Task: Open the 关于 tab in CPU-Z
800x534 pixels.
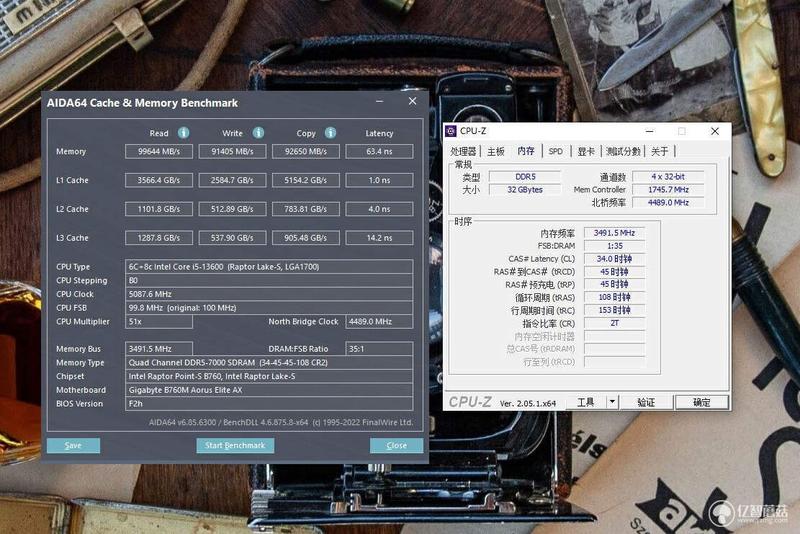Action: coord(659,151)
